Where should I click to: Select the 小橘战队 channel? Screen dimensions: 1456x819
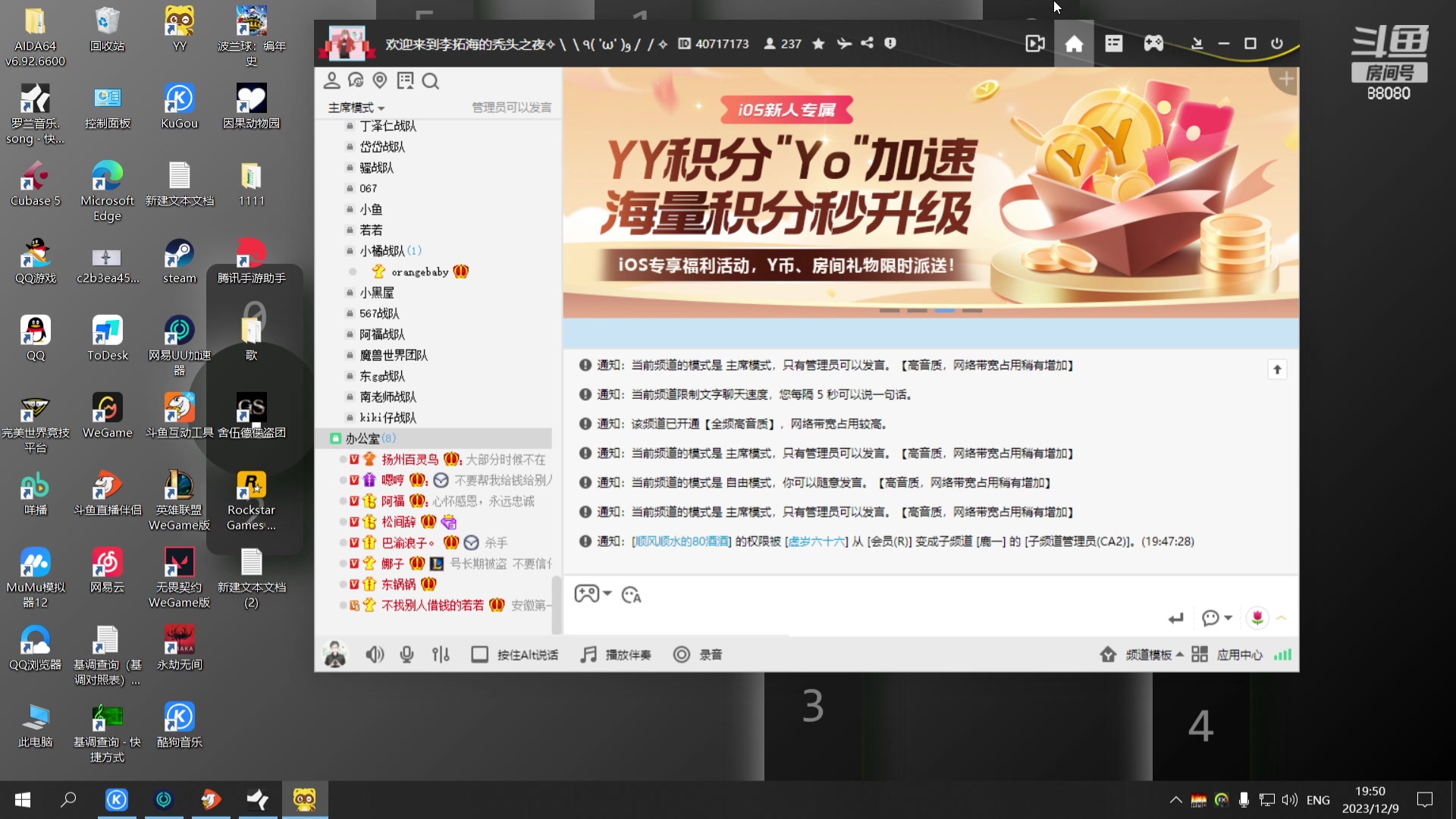click(383, 250)
